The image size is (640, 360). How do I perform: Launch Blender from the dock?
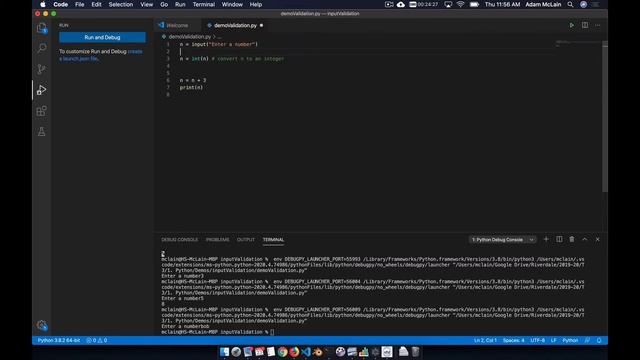click(318, 351)
